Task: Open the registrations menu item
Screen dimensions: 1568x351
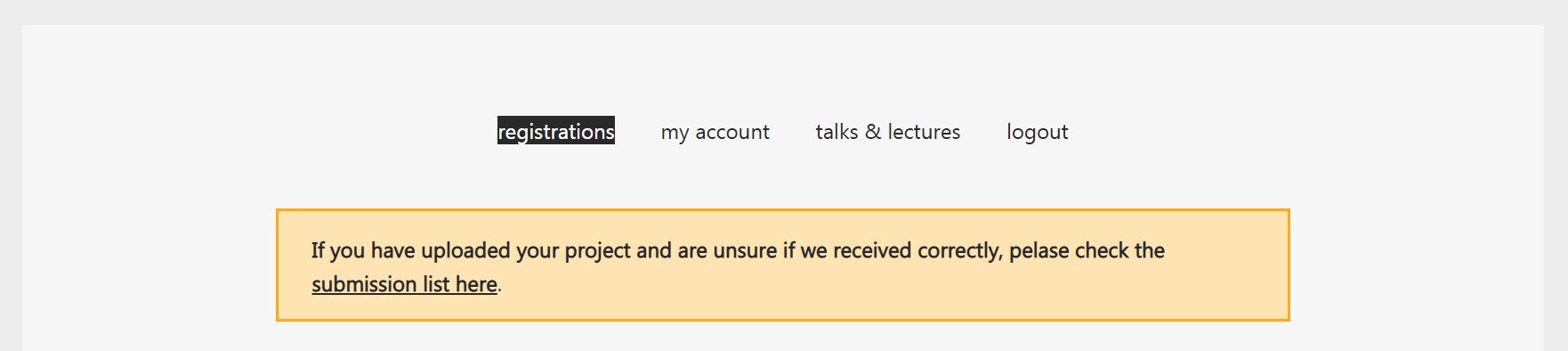Action: click(556, 130)
